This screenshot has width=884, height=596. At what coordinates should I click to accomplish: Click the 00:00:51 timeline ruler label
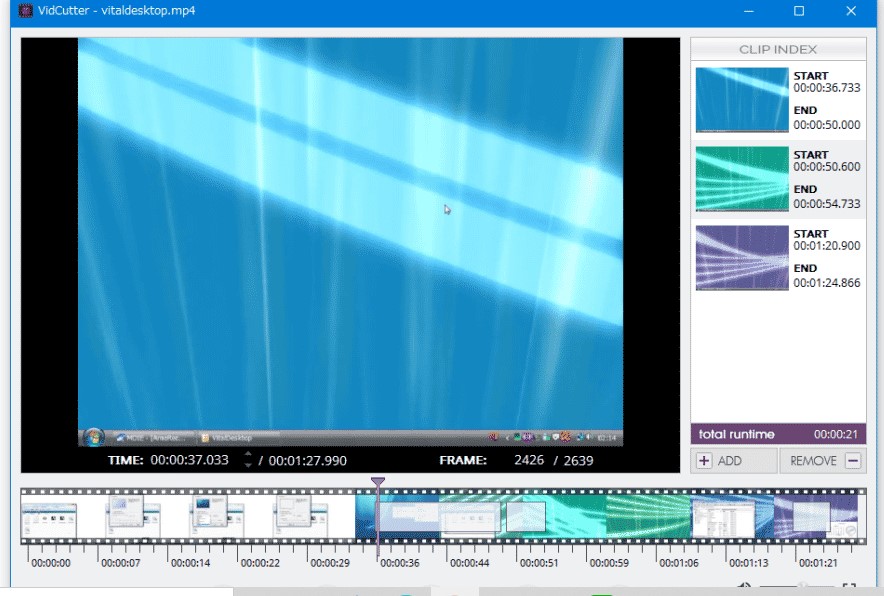click(x=539, y=563)
